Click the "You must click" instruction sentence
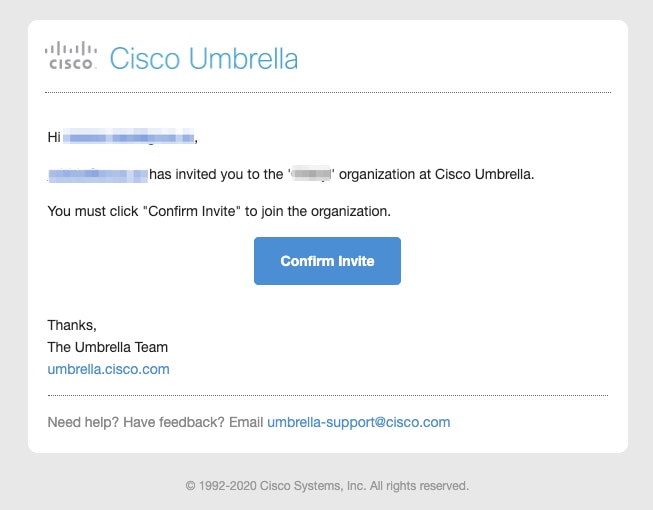653x510 pixels. [218, 212]
